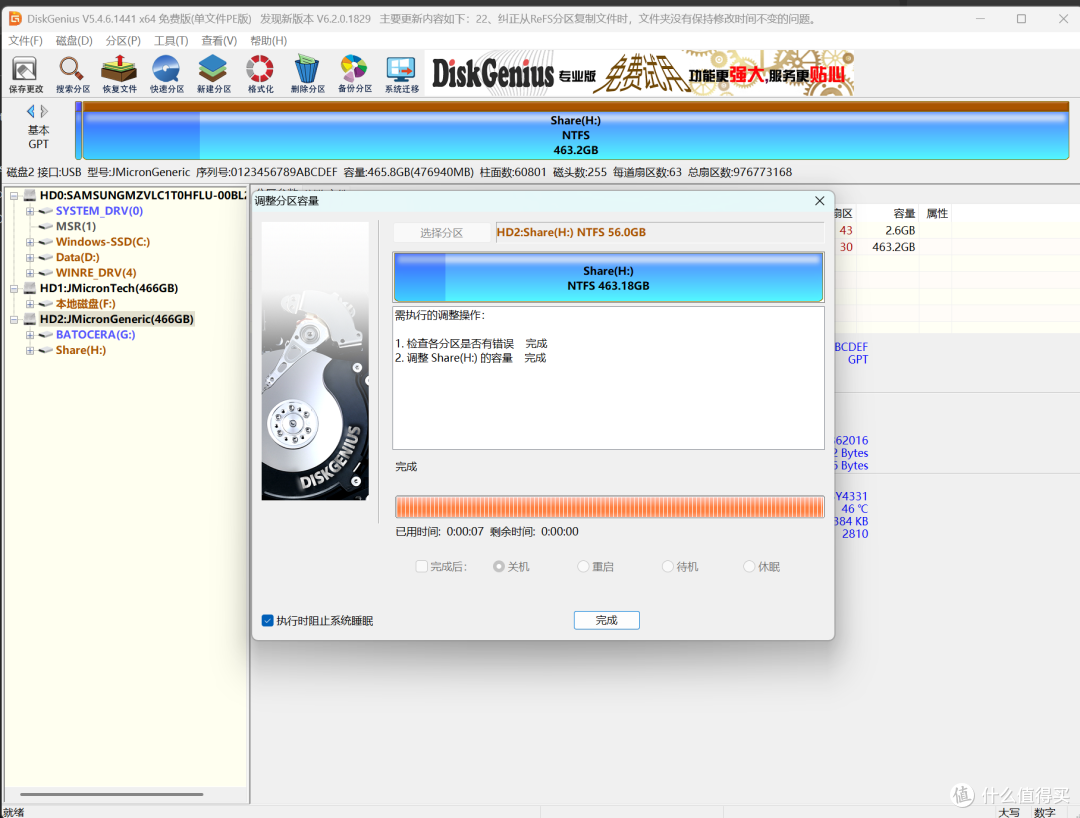Collapse the HD2 JMicronGeneric disk node
The image size is (1080, 818).
(14, 320)
